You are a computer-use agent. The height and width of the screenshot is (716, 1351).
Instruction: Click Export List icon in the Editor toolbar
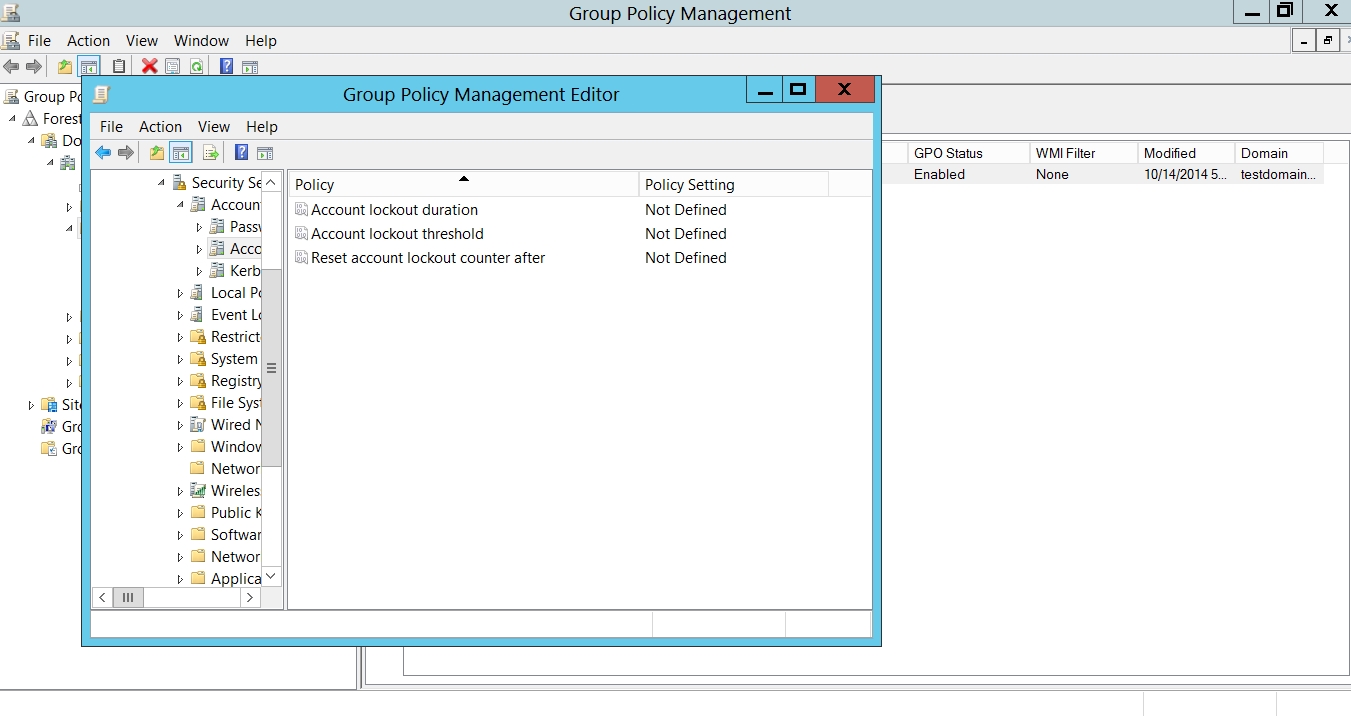point(210,153)
